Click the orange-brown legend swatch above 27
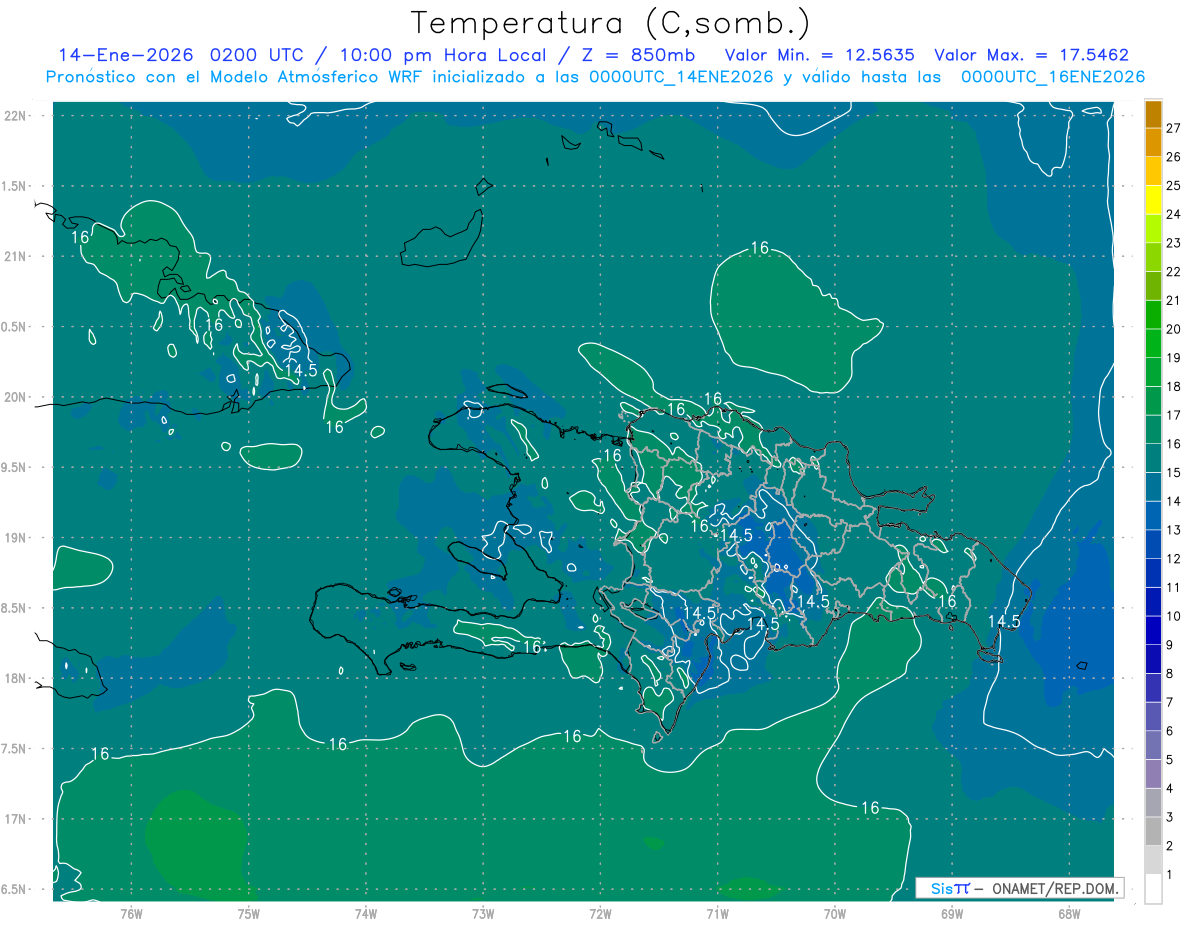Image resolution: width=1200 pixels, height=927 pixels. pos(1153,114)
